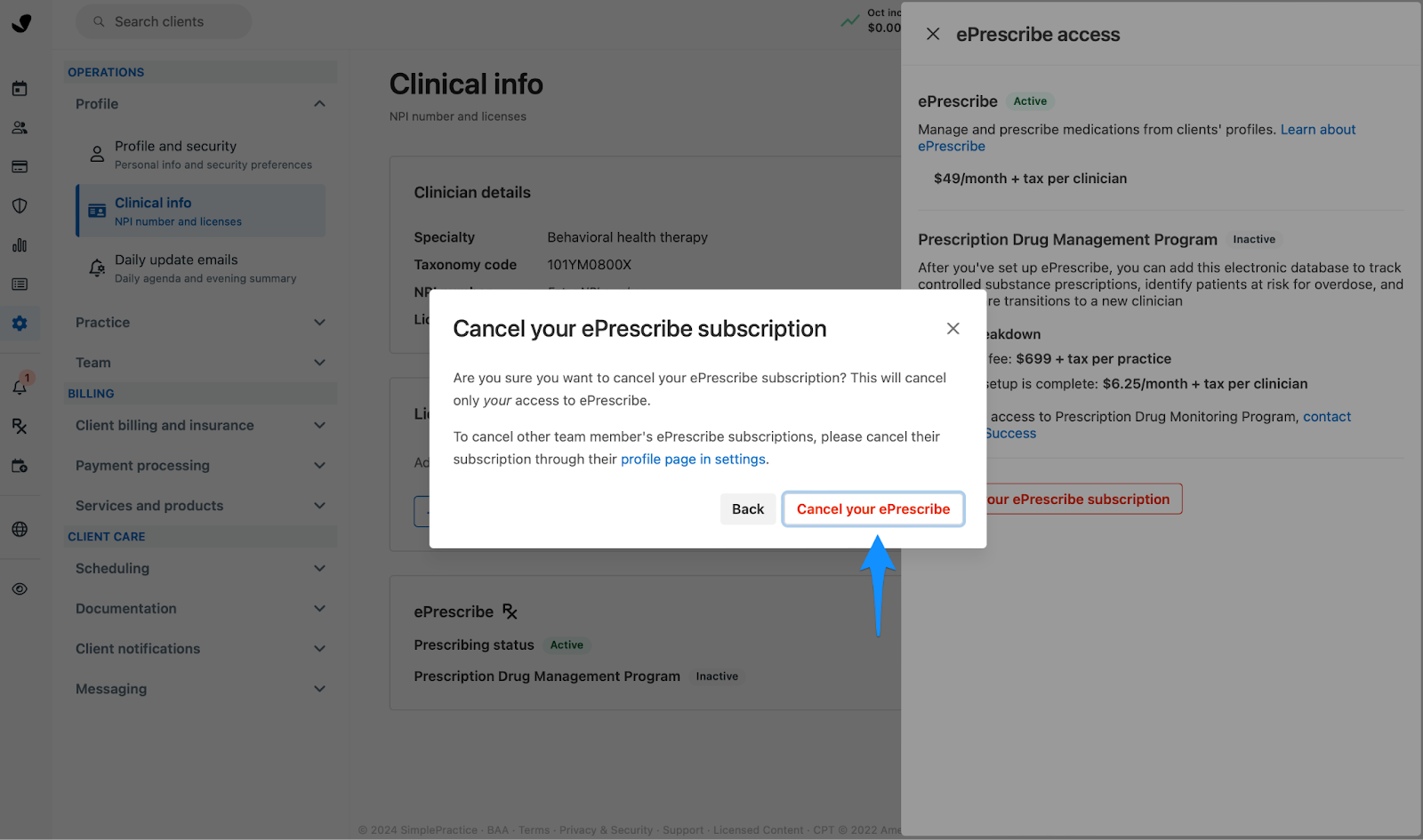
Task: Open the list-style icon below analytics in rail
Action: [20, 284]
